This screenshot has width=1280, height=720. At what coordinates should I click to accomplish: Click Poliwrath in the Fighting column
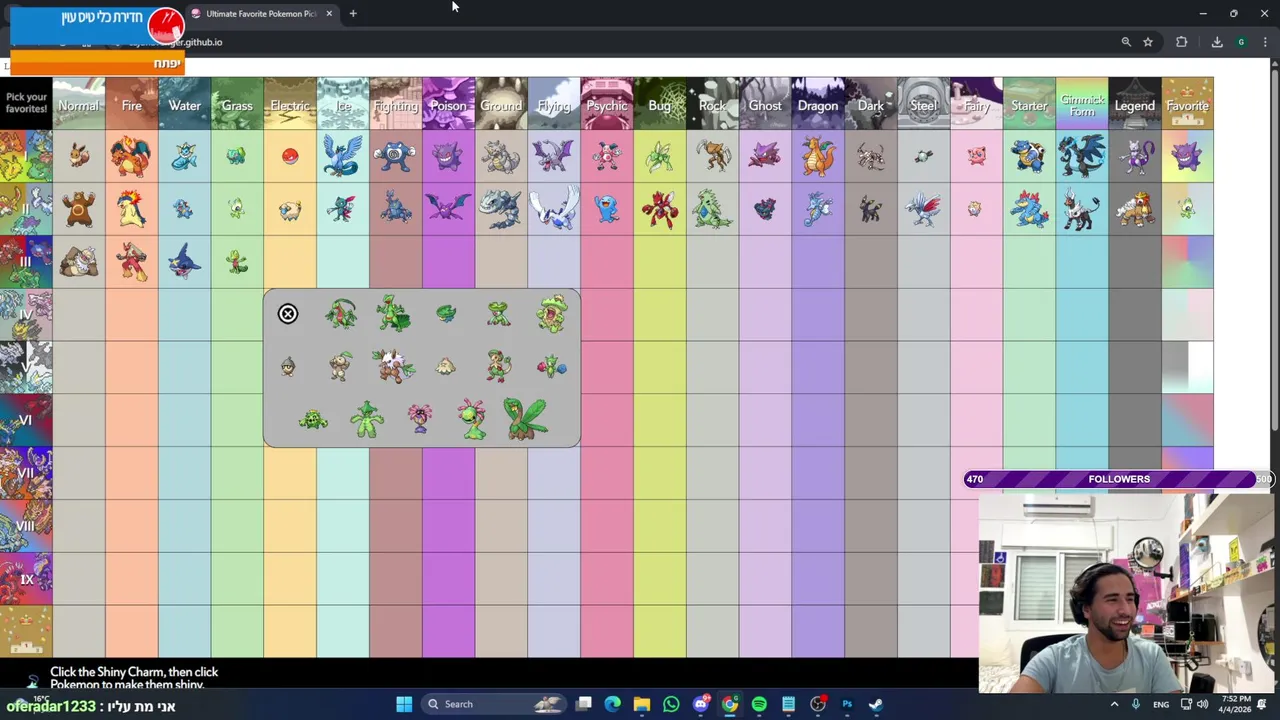click(395, 157)
